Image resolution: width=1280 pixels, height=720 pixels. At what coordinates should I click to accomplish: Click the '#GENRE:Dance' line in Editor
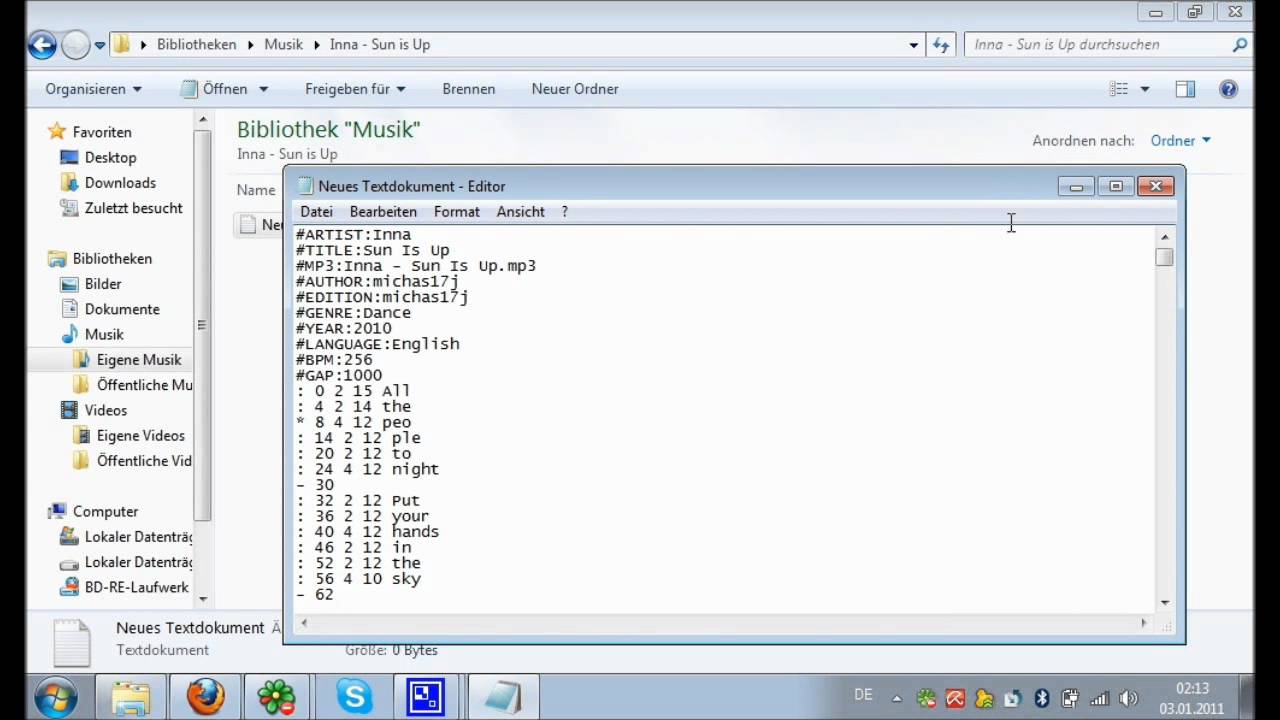[x=353, y=313]
